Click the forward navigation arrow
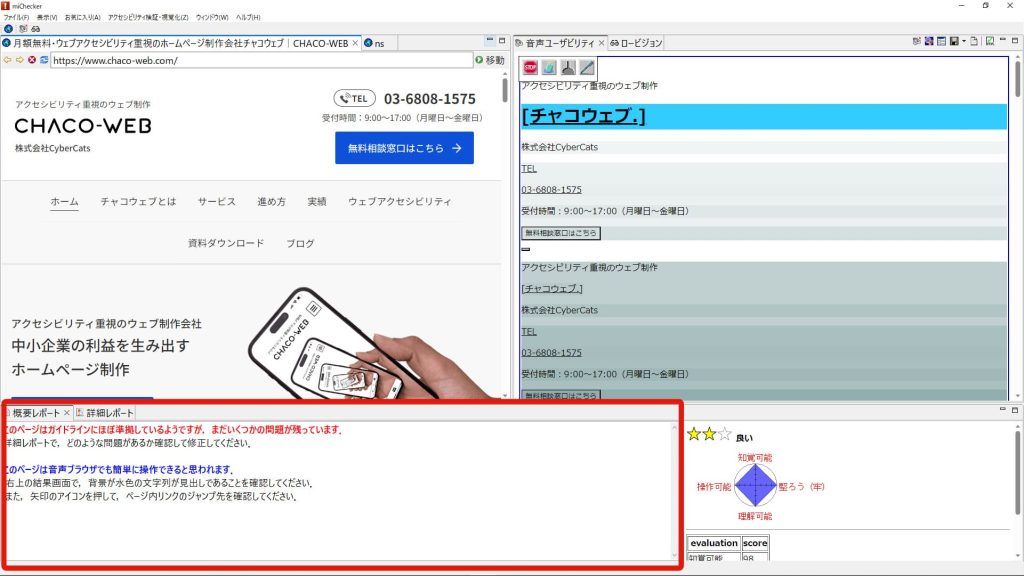Viewport: 1024px width, 576px height. tap(19, 60)
